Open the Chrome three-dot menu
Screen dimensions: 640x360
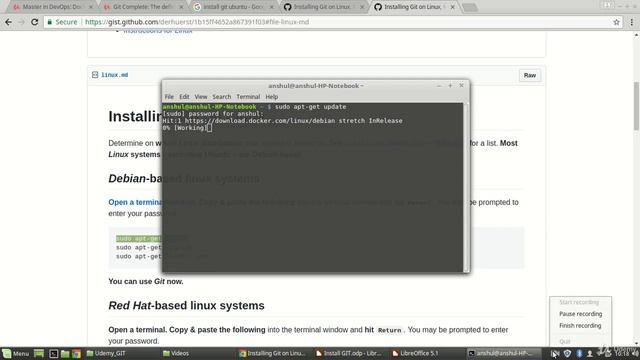point(631,22)
